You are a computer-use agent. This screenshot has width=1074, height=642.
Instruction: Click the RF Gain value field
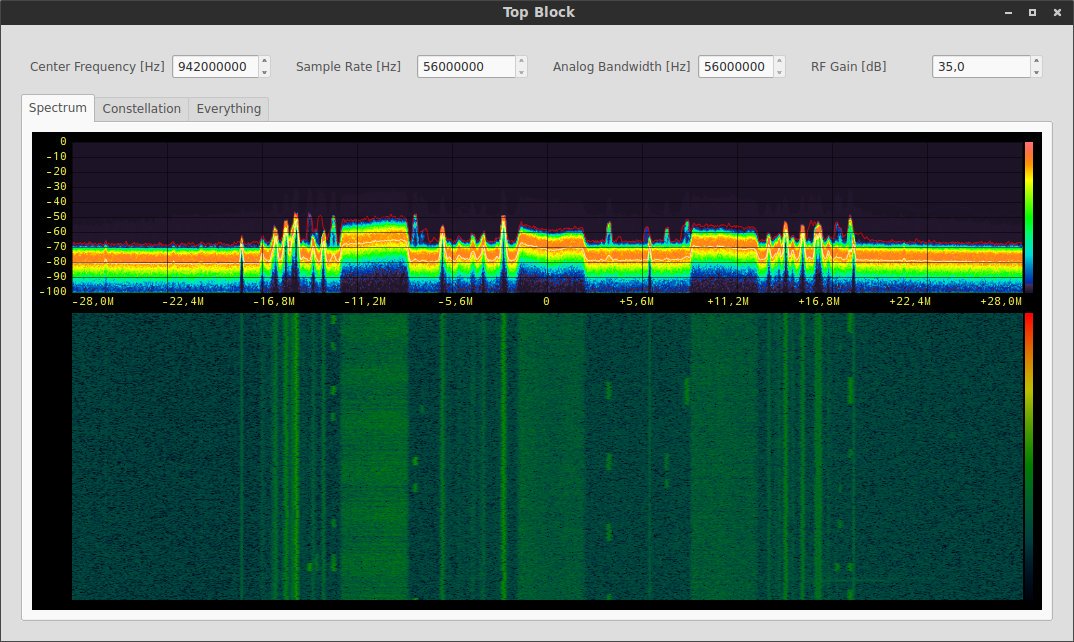(x=980, y=67)
